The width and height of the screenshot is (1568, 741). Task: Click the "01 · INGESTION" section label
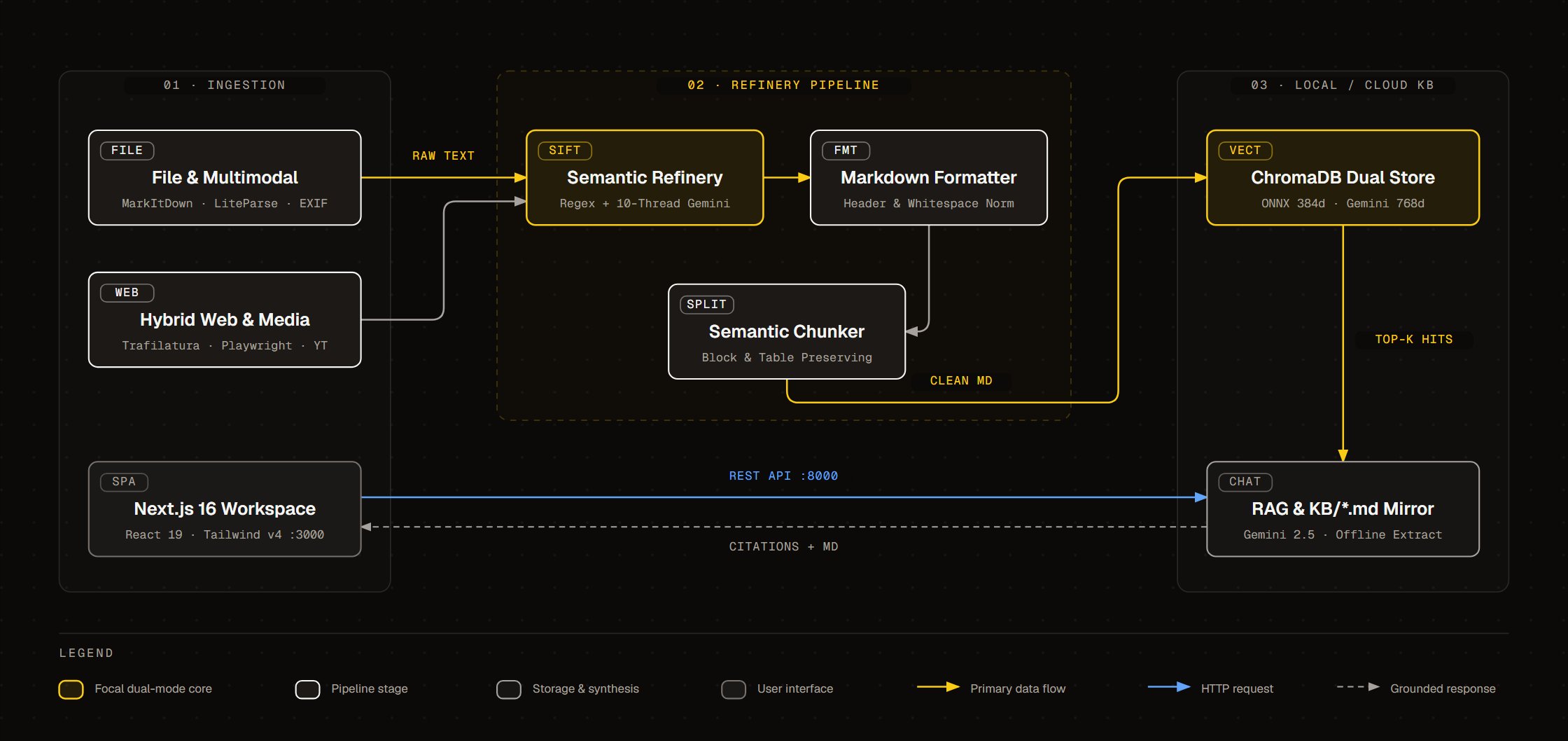(225, 85)
